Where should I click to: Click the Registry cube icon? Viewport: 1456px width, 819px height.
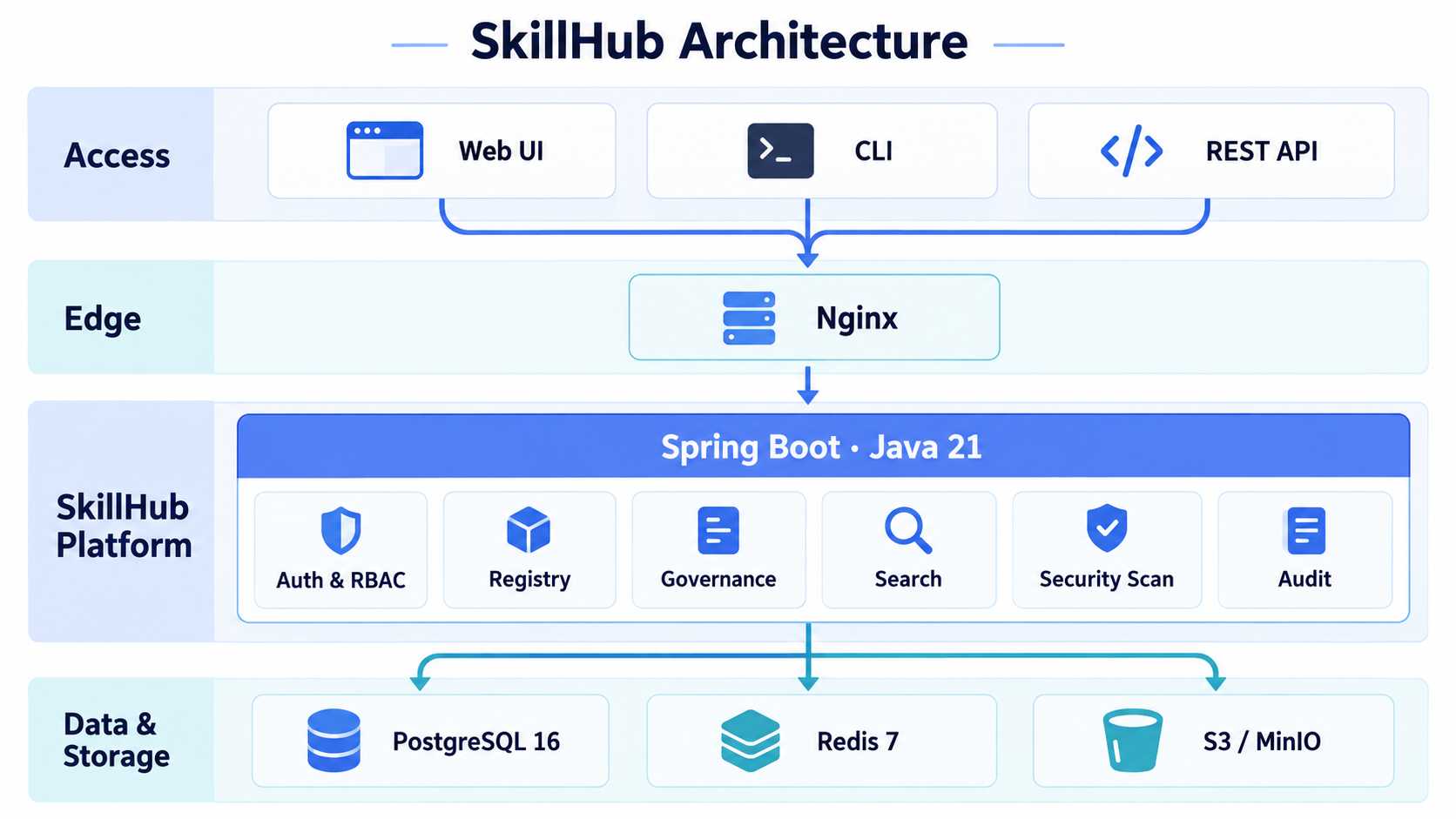coord(529,529)
